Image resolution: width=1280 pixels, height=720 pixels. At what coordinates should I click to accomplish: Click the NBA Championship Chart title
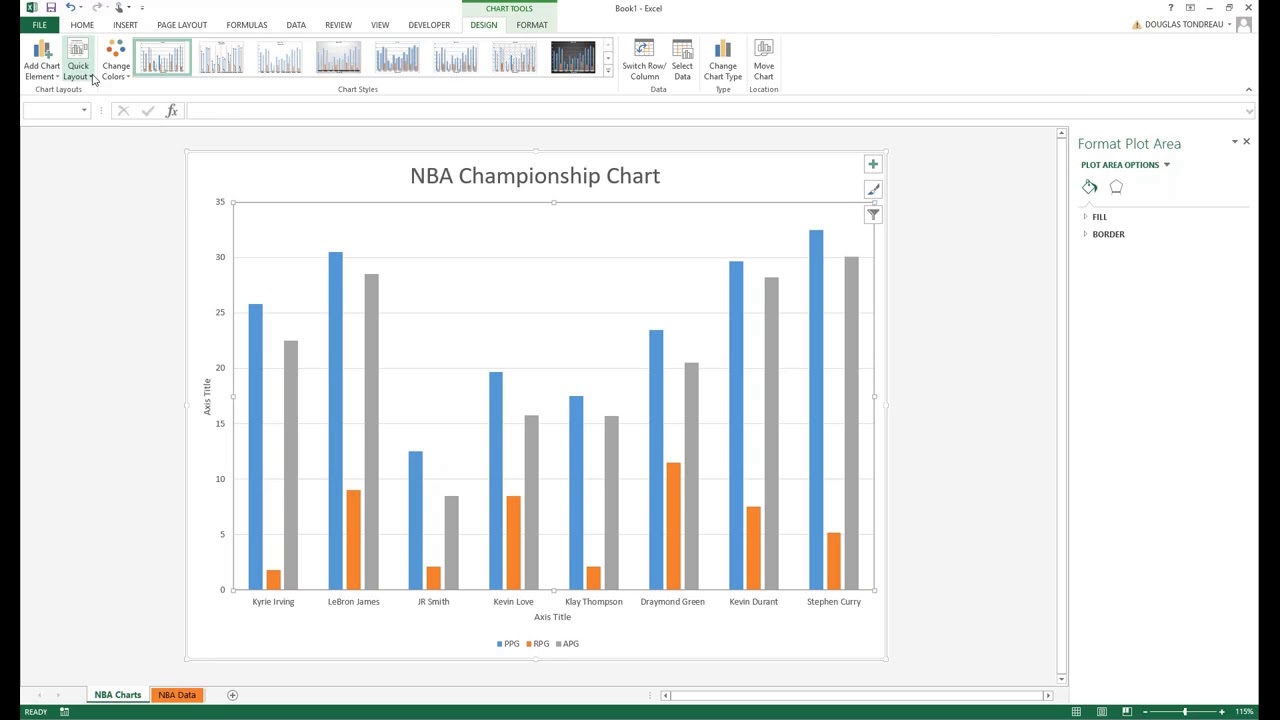click(535, 176)
